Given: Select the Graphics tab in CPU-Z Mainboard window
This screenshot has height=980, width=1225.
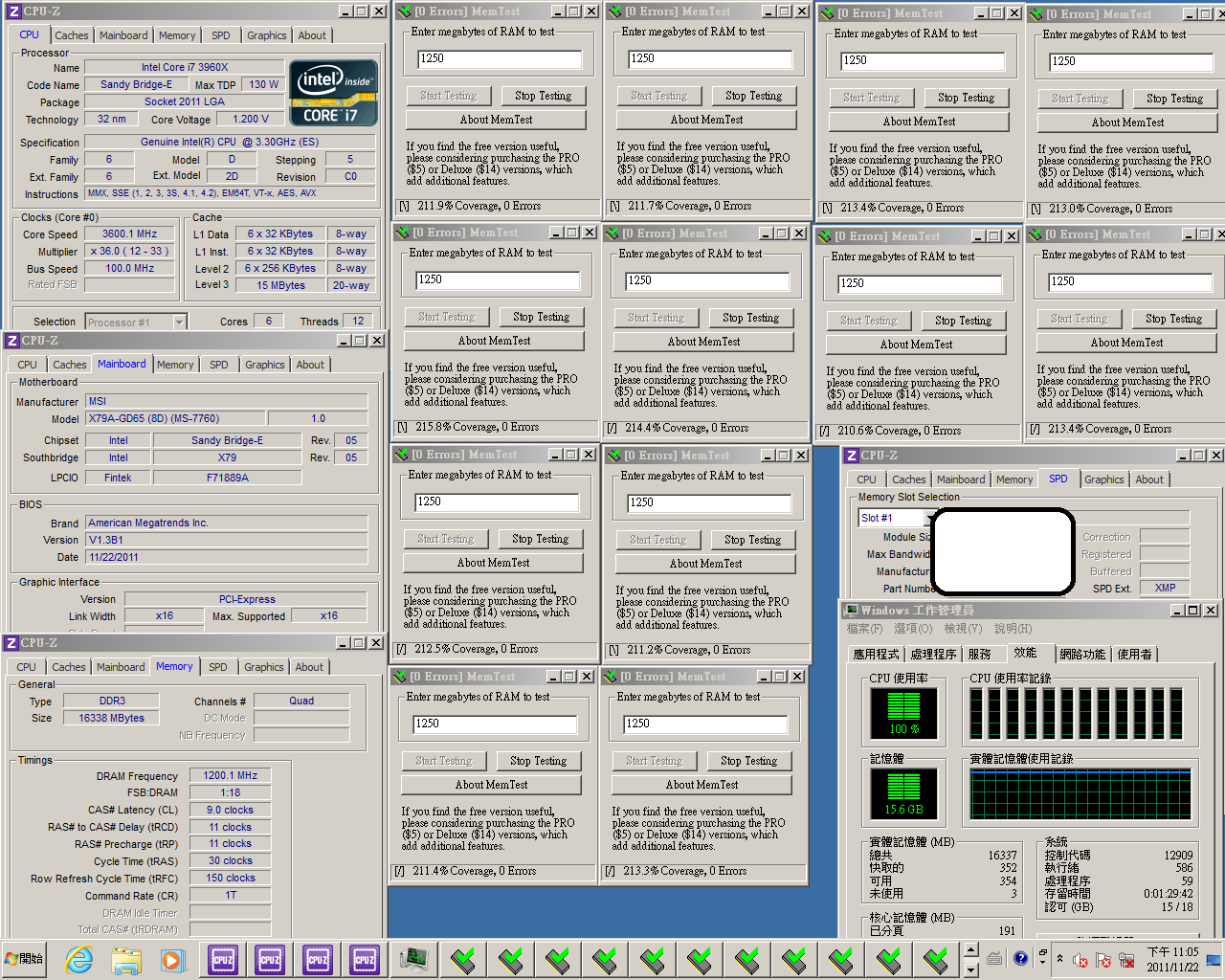Looking at the screenshot, I should pyautogui.click(x=265, y=365).
